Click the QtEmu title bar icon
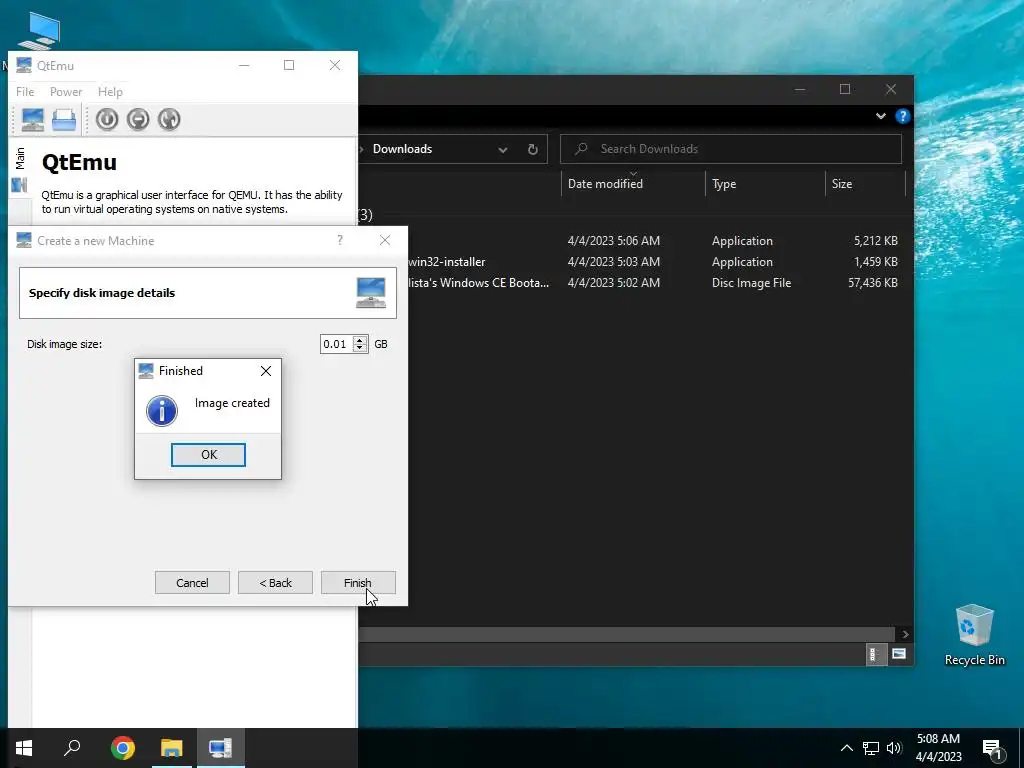Image resolution: width=1024 pixels, height=768 pixels. [x=24, y=65]
